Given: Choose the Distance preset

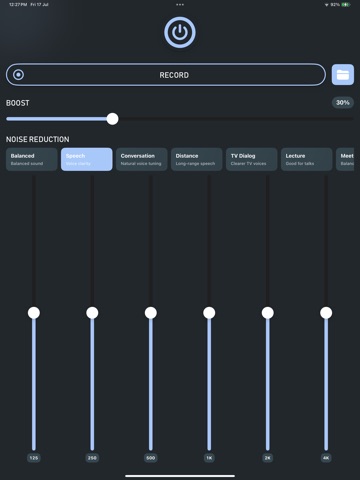Looking at the screenshot, I should (197, 159).
